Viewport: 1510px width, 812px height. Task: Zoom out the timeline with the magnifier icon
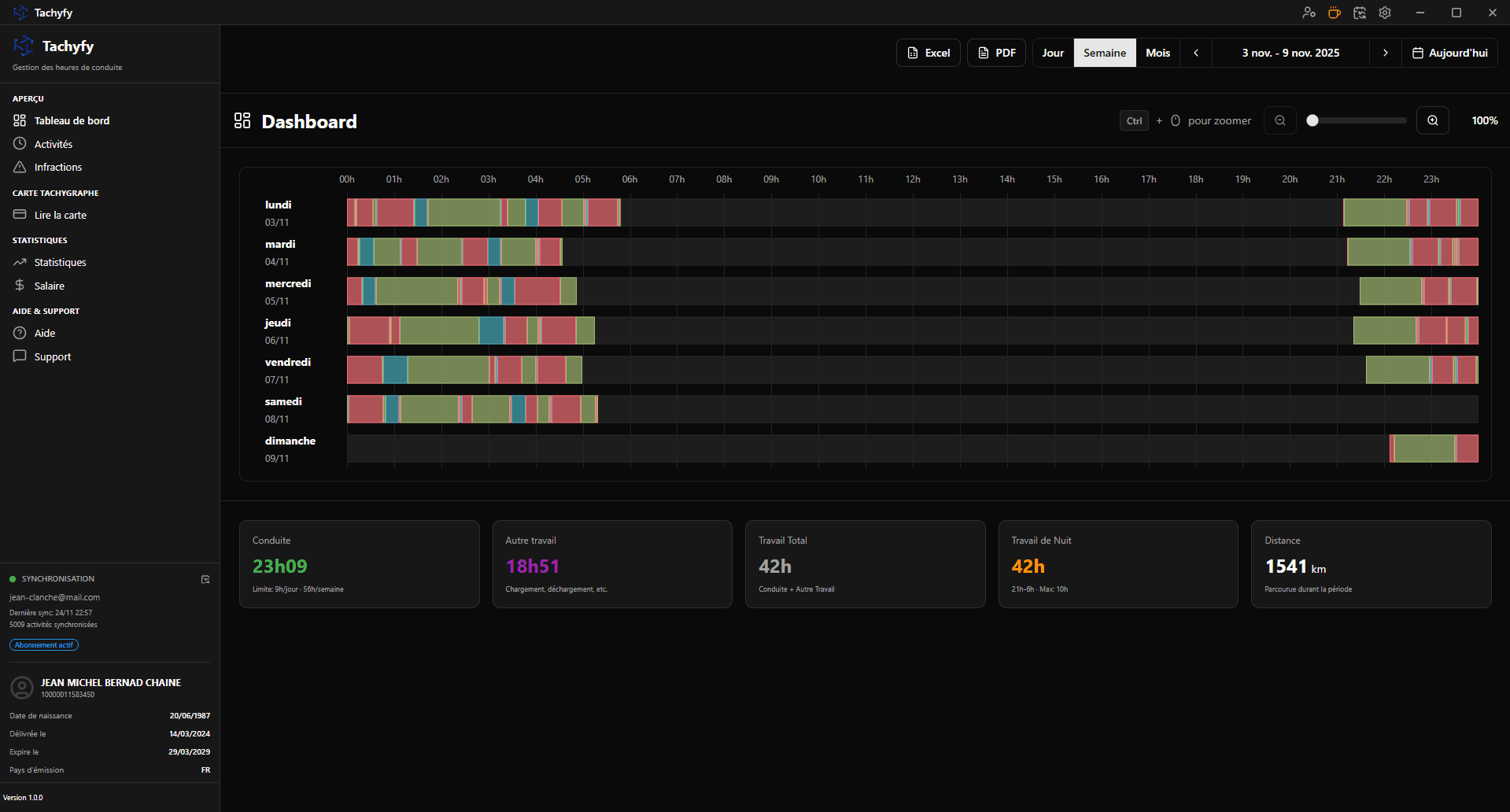point(1280,120)
